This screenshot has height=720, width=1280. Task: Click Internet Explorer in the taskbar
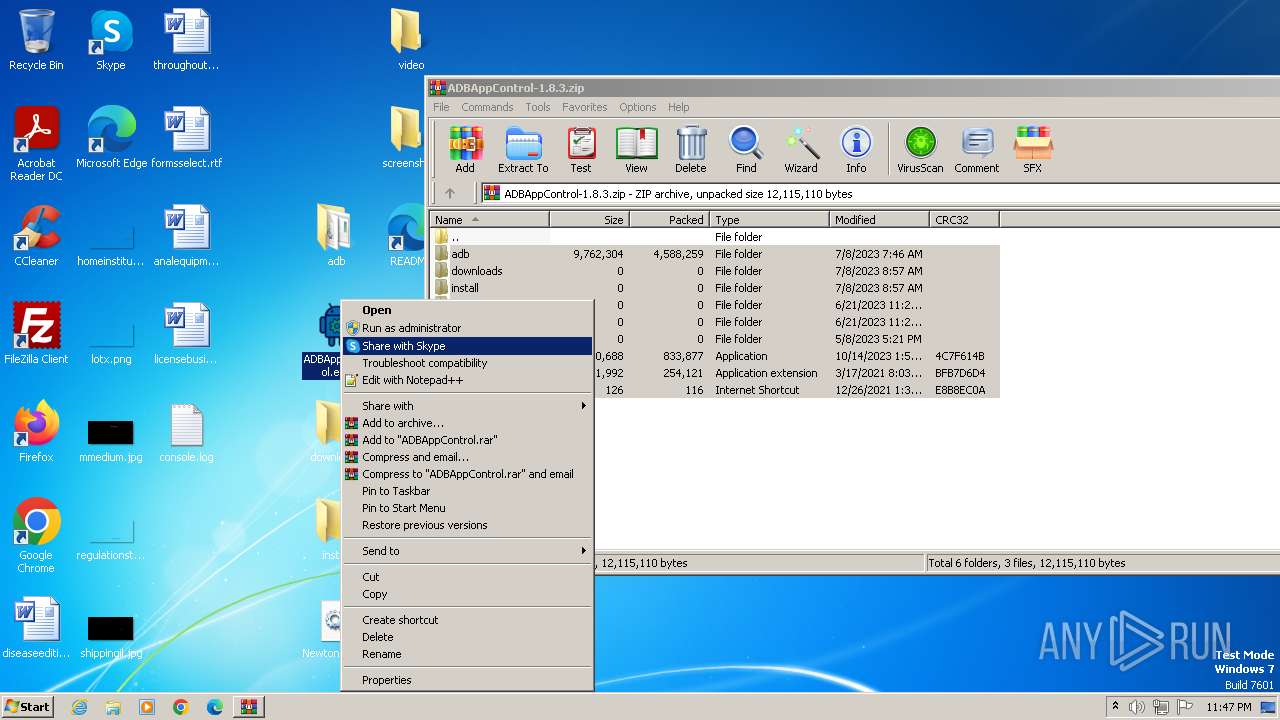79,707
